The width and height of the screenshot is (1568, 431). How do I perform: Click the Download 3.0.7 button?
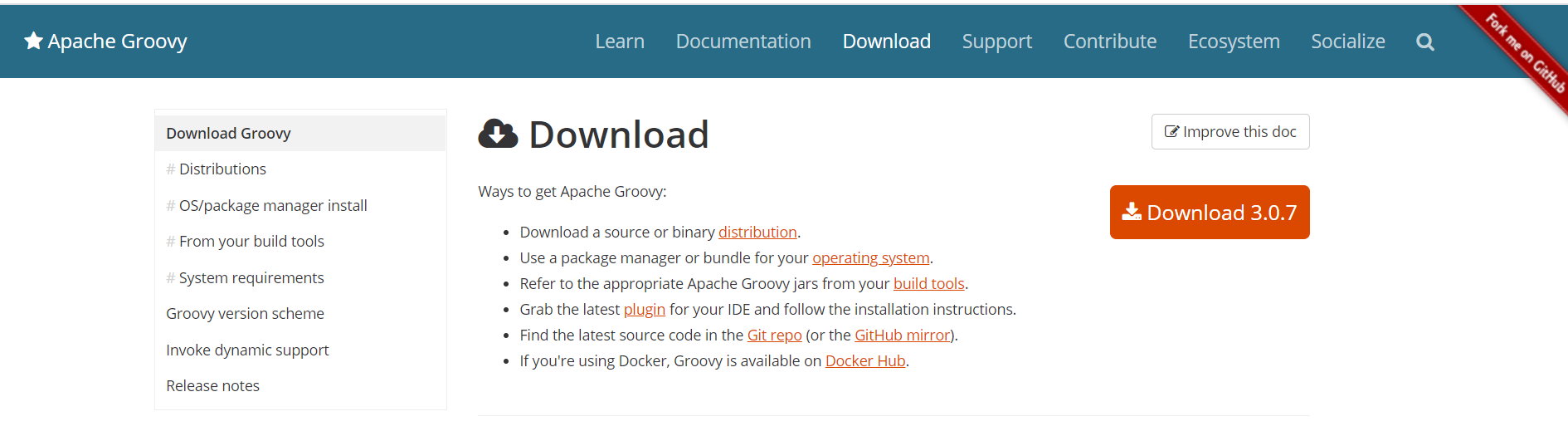(1210, 212)
